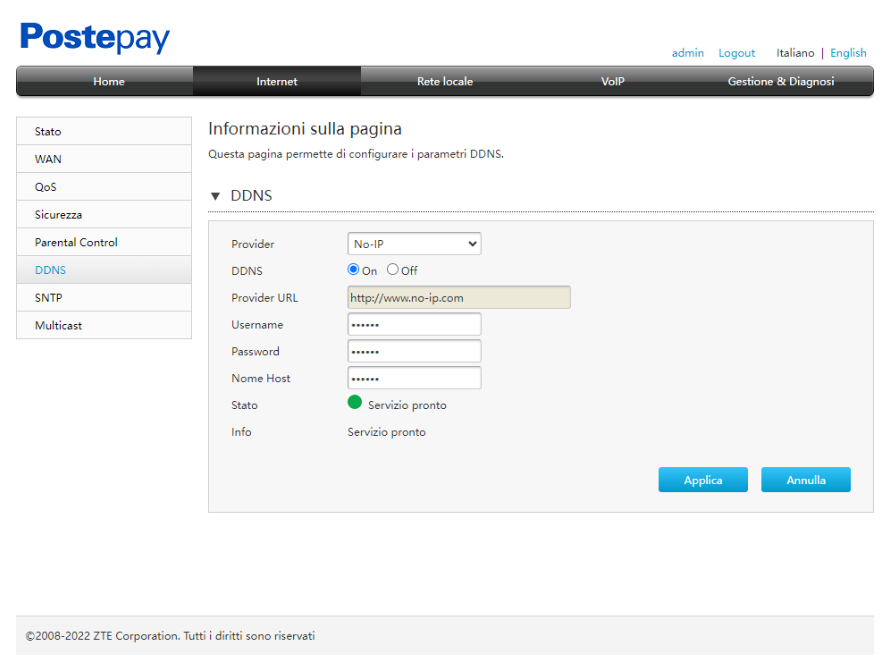Click the Nome Host field
The image size is (891, 668).
(414, 379)
